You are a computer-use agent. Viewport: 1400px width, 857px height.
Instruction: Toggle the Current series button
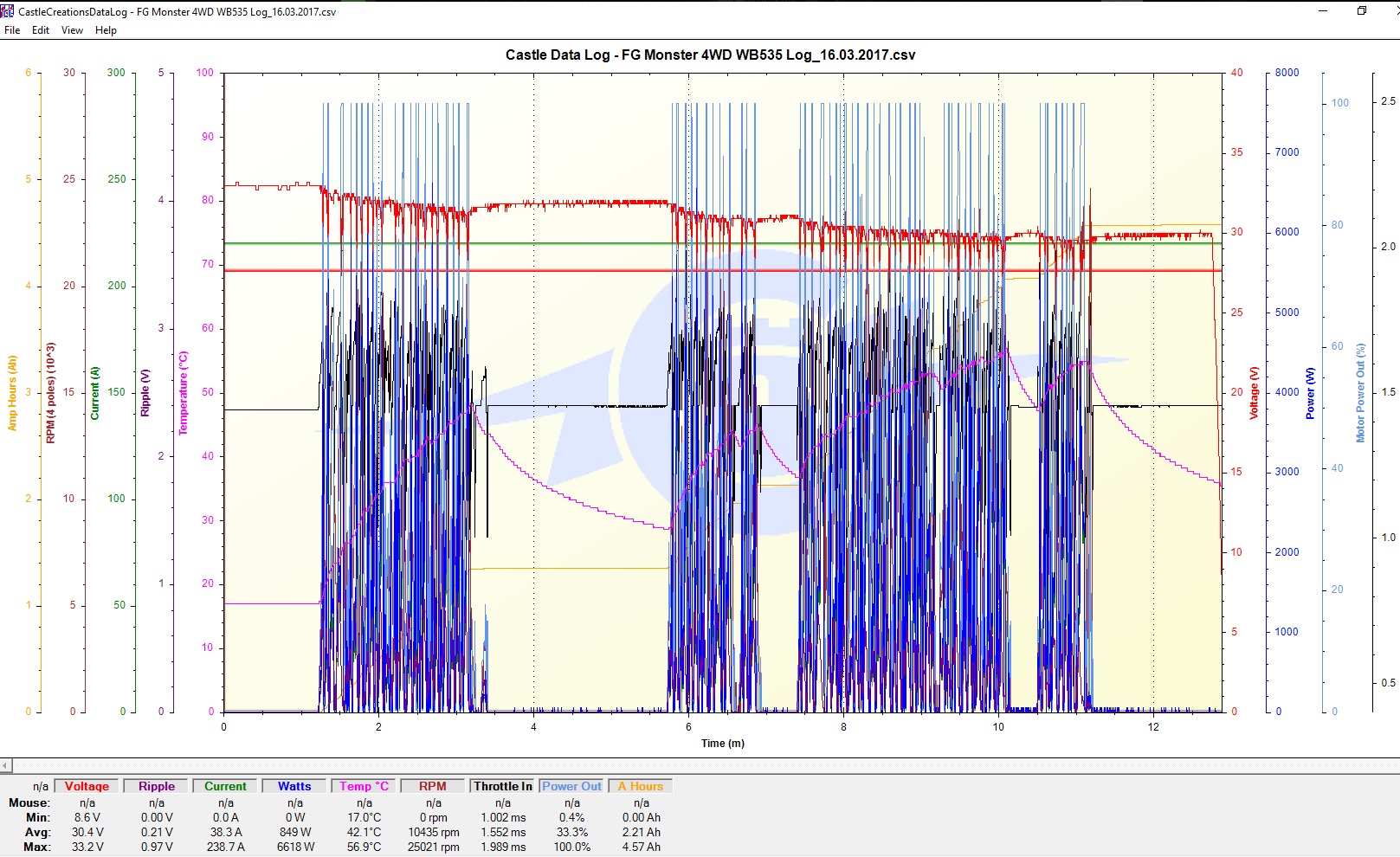(225, 786)
